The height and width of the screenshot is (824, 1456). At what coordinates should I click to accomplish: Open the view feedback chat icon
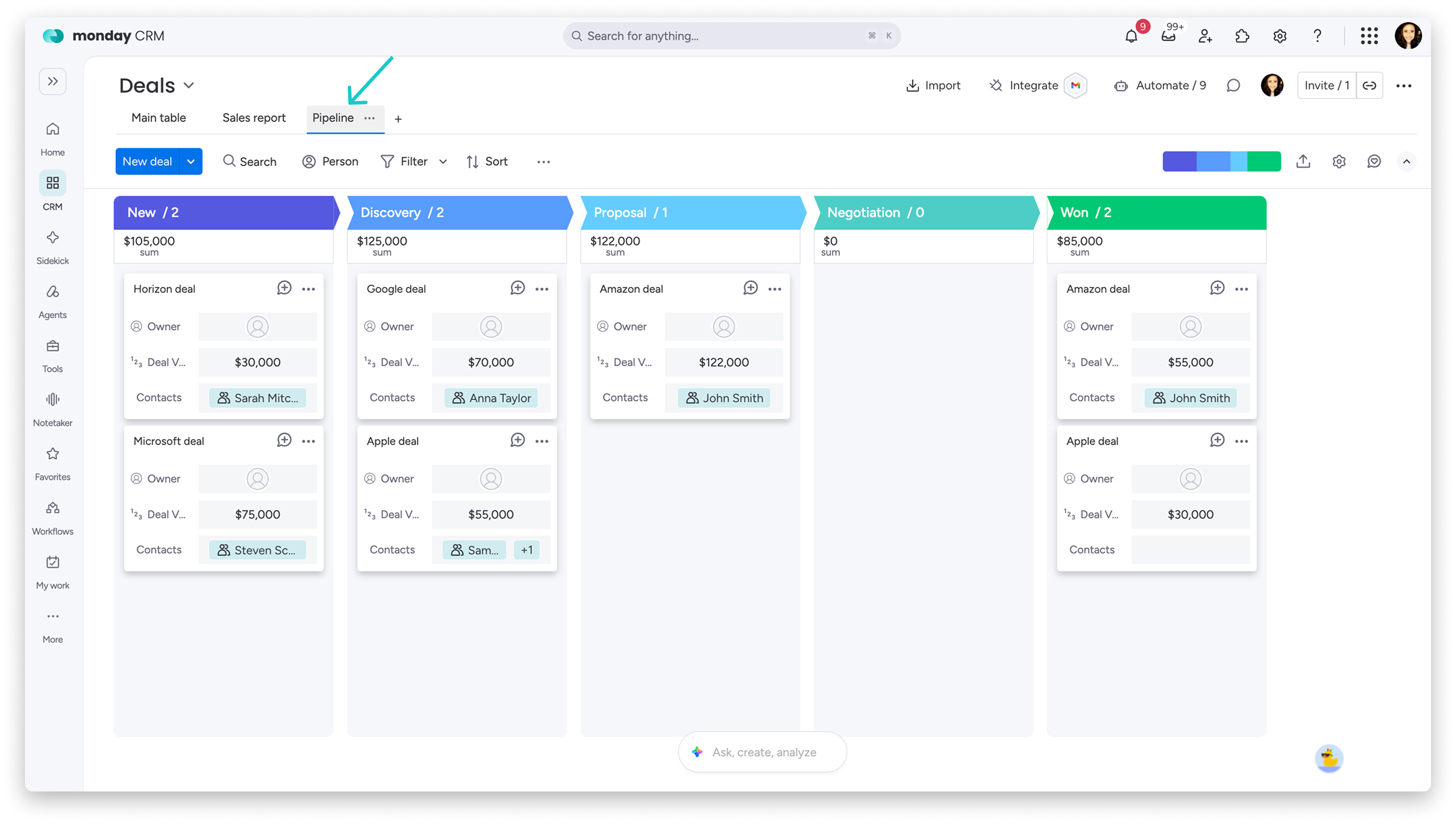point(1373,161)
